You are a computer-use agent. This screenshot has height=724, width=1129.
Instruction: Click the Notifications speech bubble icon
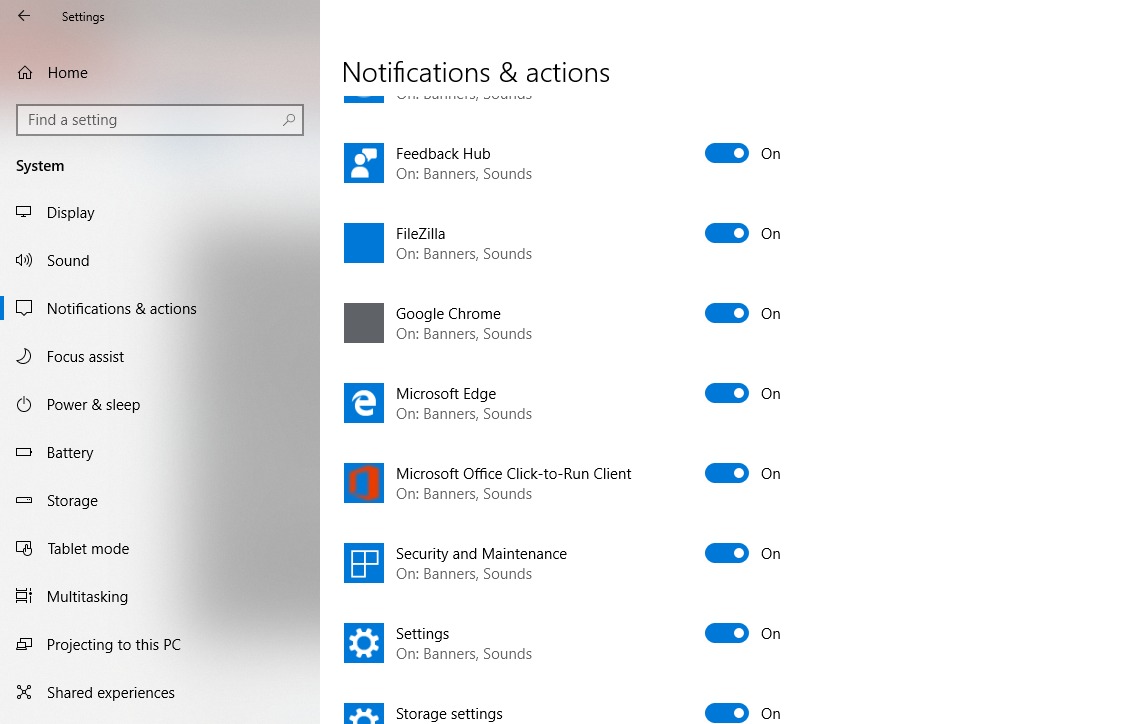24,309
